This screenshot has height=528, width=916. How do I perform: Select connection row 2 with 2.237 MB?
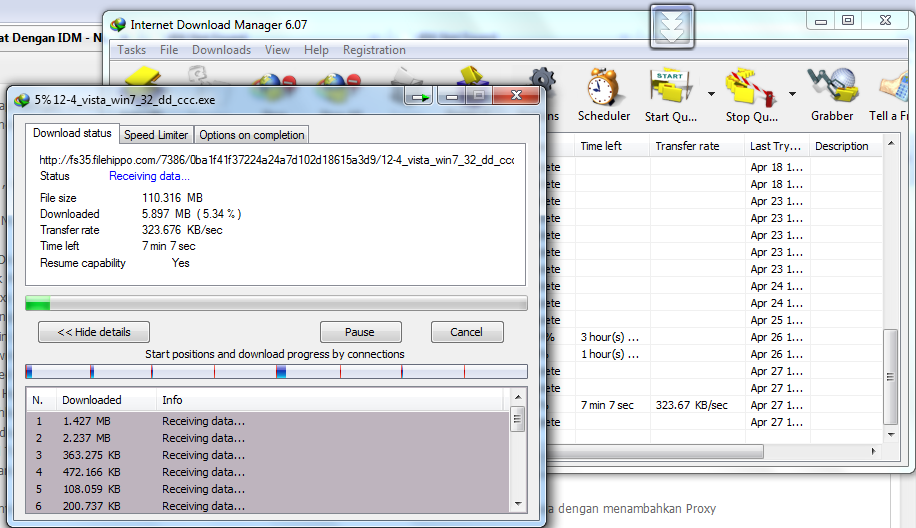268,438
